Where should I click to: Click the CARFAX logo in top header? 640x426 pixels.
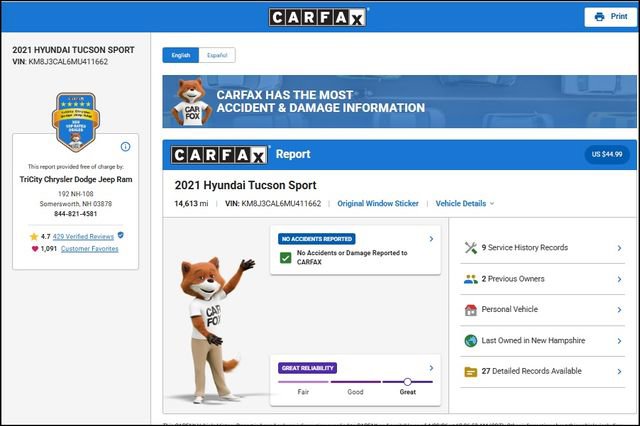click(x=317, y=17)
